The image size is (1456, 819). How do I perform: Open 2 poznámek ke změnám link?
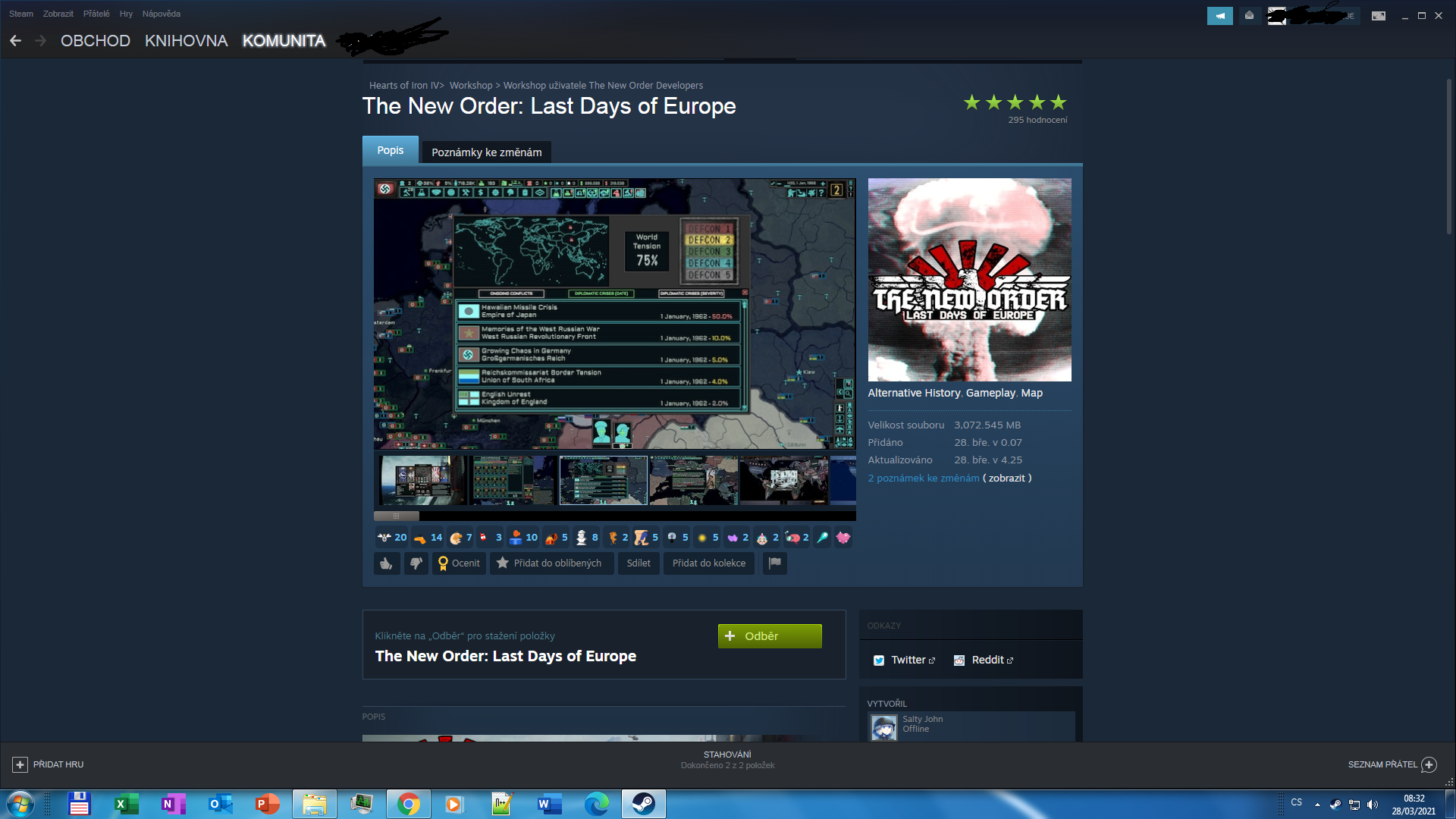tap(924, 479)
